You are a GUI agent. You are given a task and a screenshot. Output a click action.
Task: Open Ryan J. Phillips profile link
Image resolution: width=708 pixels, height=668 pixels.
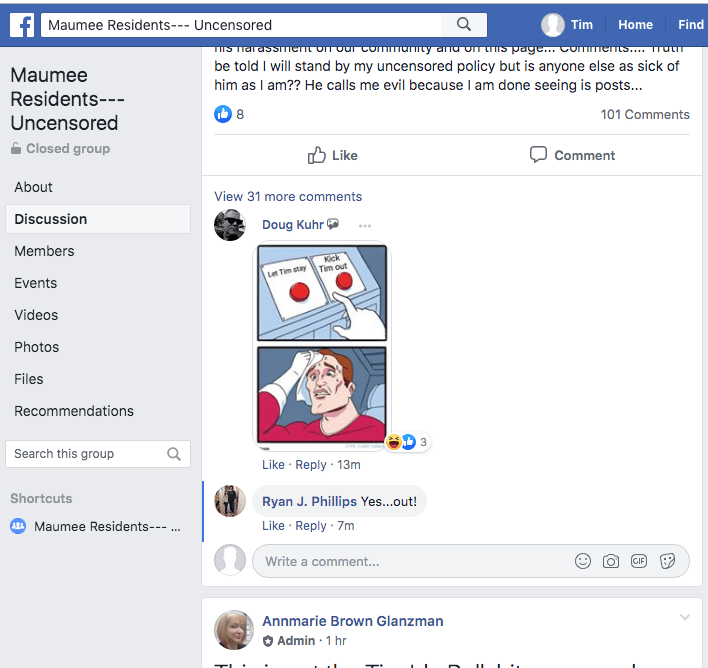pyautogui.click(x=309, y=501)
